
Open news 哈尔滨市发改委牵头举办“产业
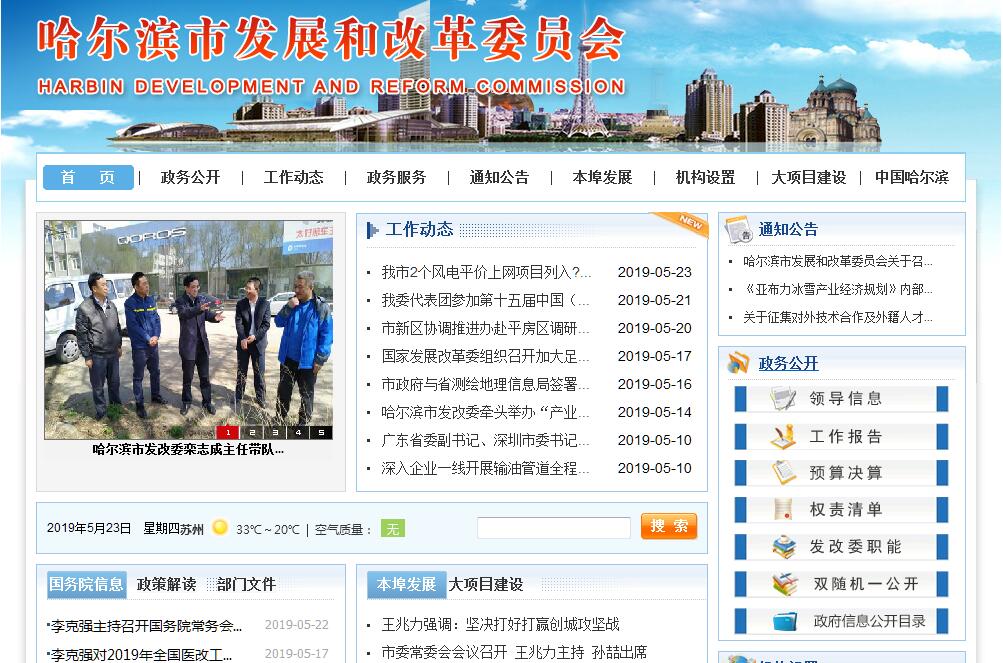tap(486, 412)
